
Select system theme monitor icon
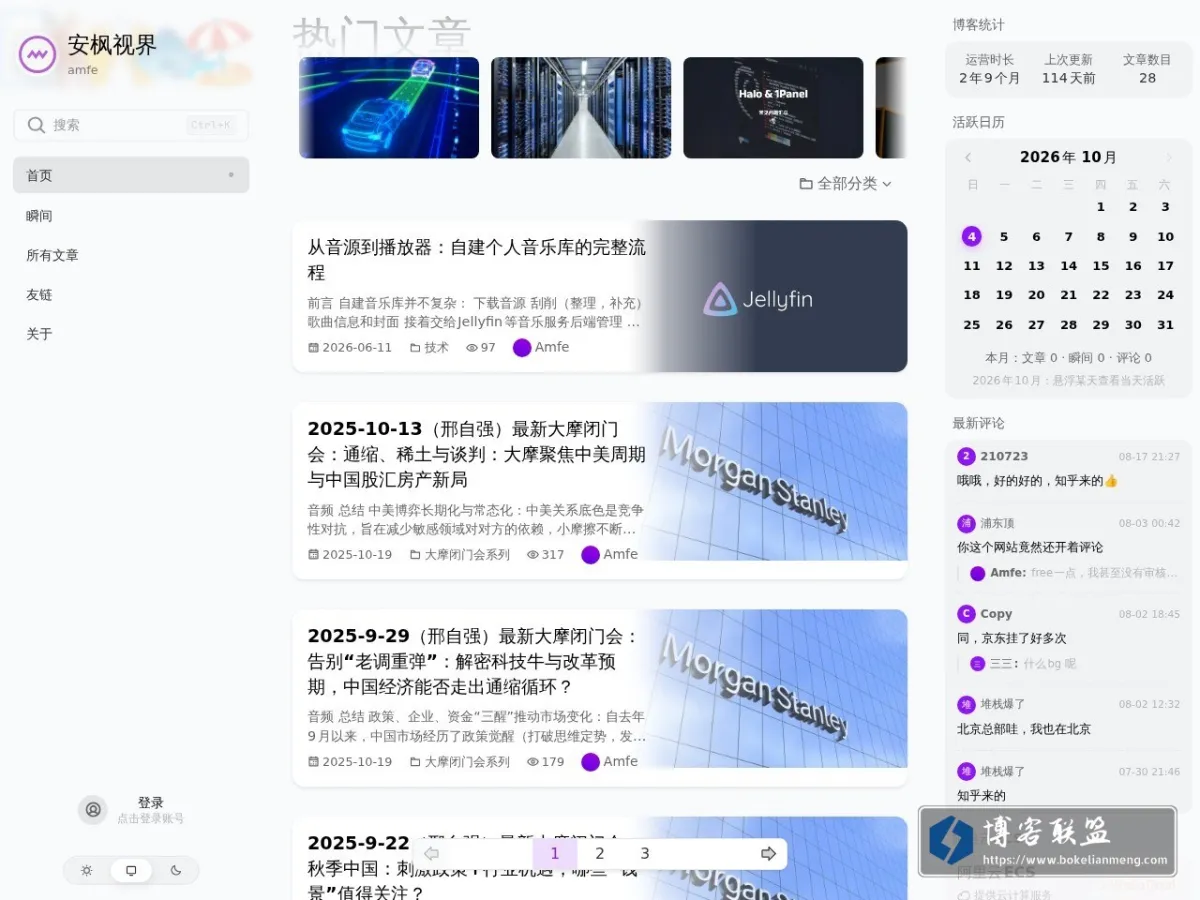tap(131, 871)
